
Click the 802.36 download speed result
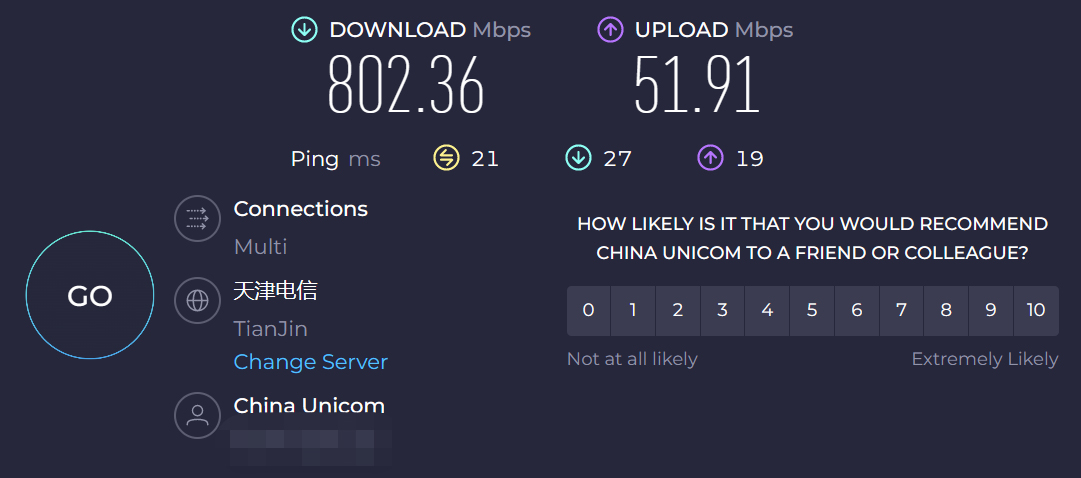coord(406,86)
